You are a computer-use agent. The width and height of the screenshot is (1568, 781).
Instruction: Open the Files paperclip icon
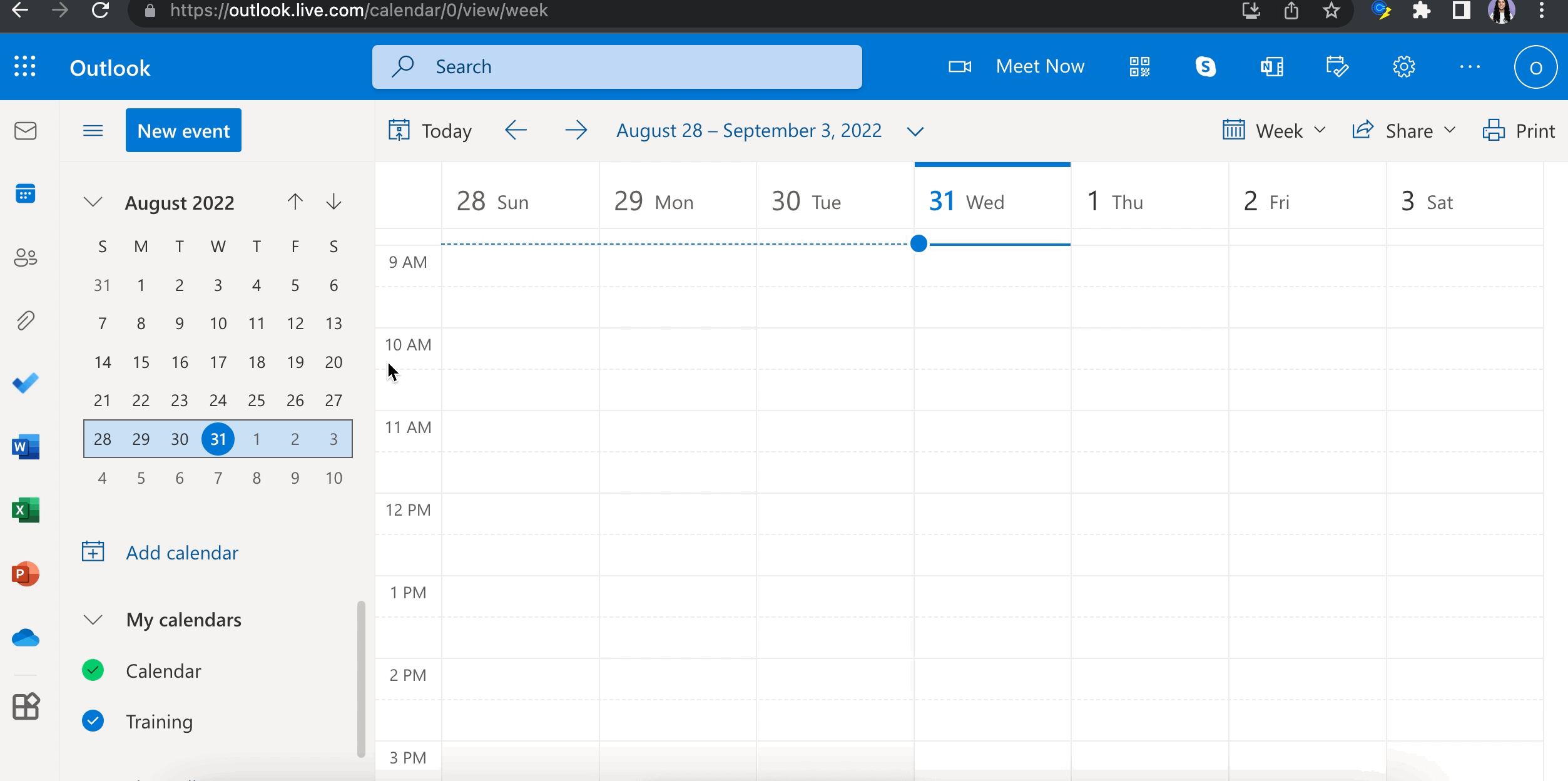pos(25,320)
